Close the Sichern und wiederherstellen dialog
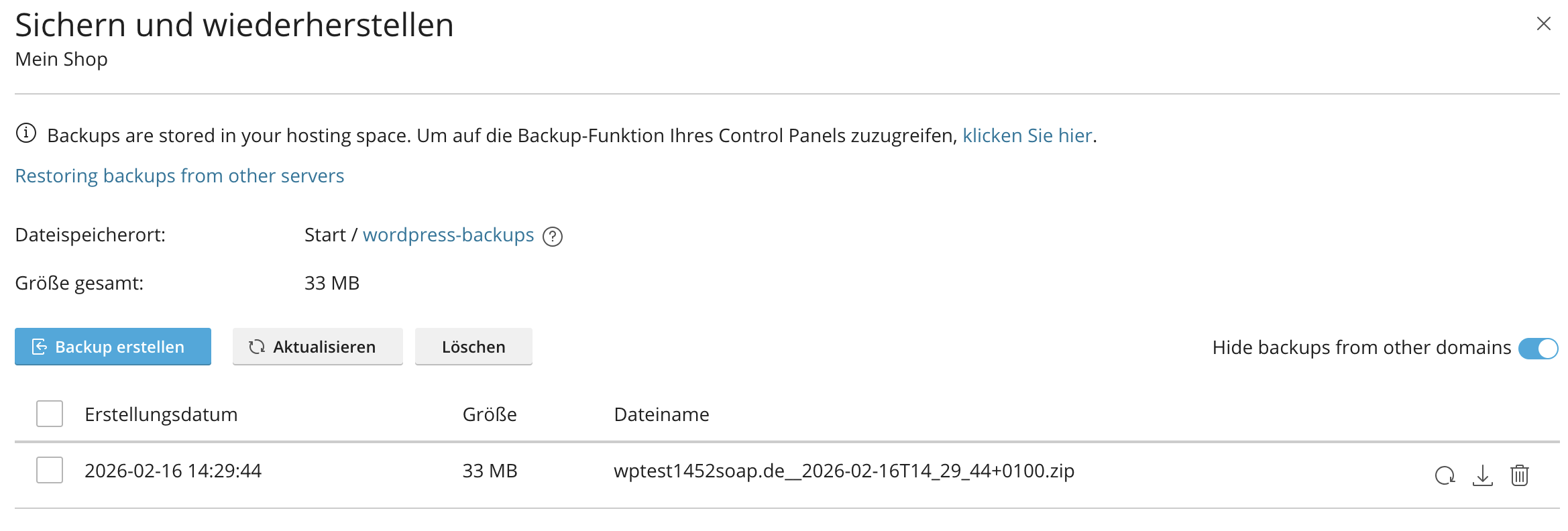 tap(1543, 24)
